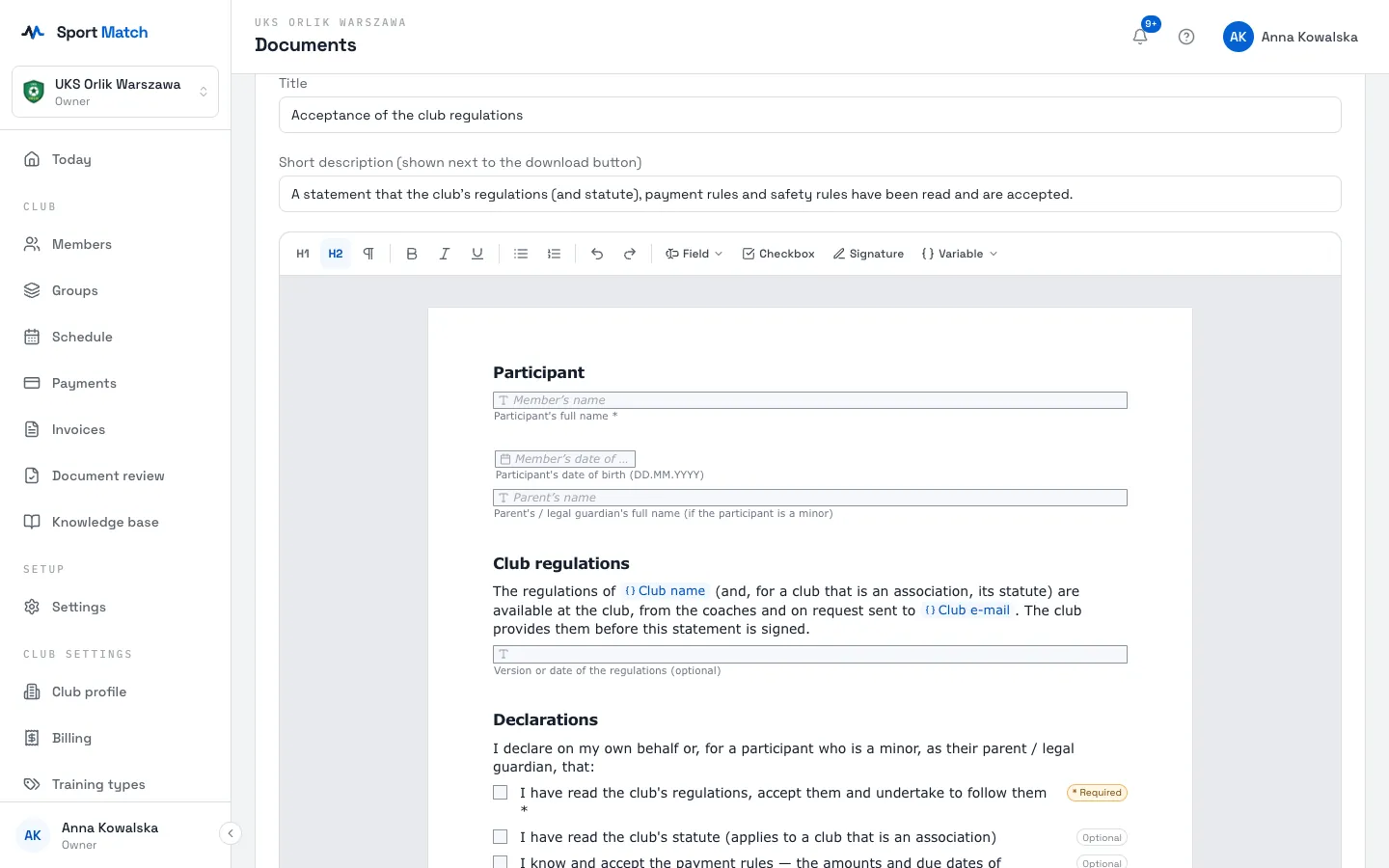Click the Title input field
Image resolution: width=1389 pixels, height=868 pixels.
click(810, 115)
